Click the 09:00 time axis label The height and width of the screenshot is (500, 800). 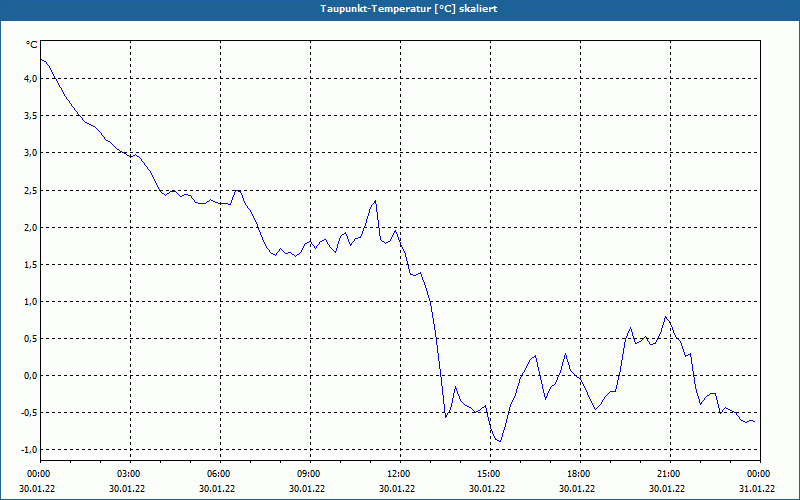click(x=307, y=474)
